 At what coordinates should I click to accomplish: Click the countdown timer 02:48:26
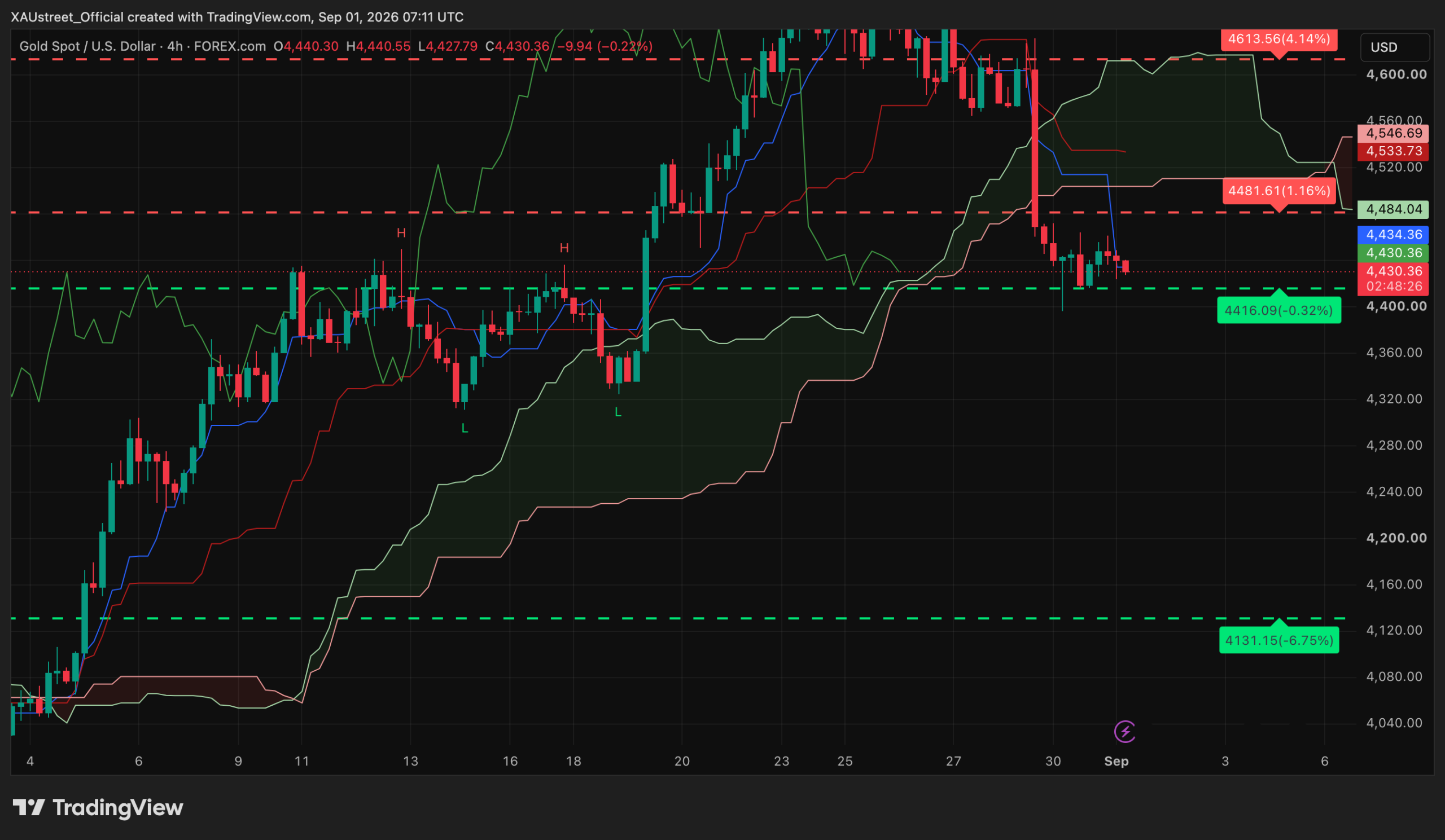tap(1394, 287)
